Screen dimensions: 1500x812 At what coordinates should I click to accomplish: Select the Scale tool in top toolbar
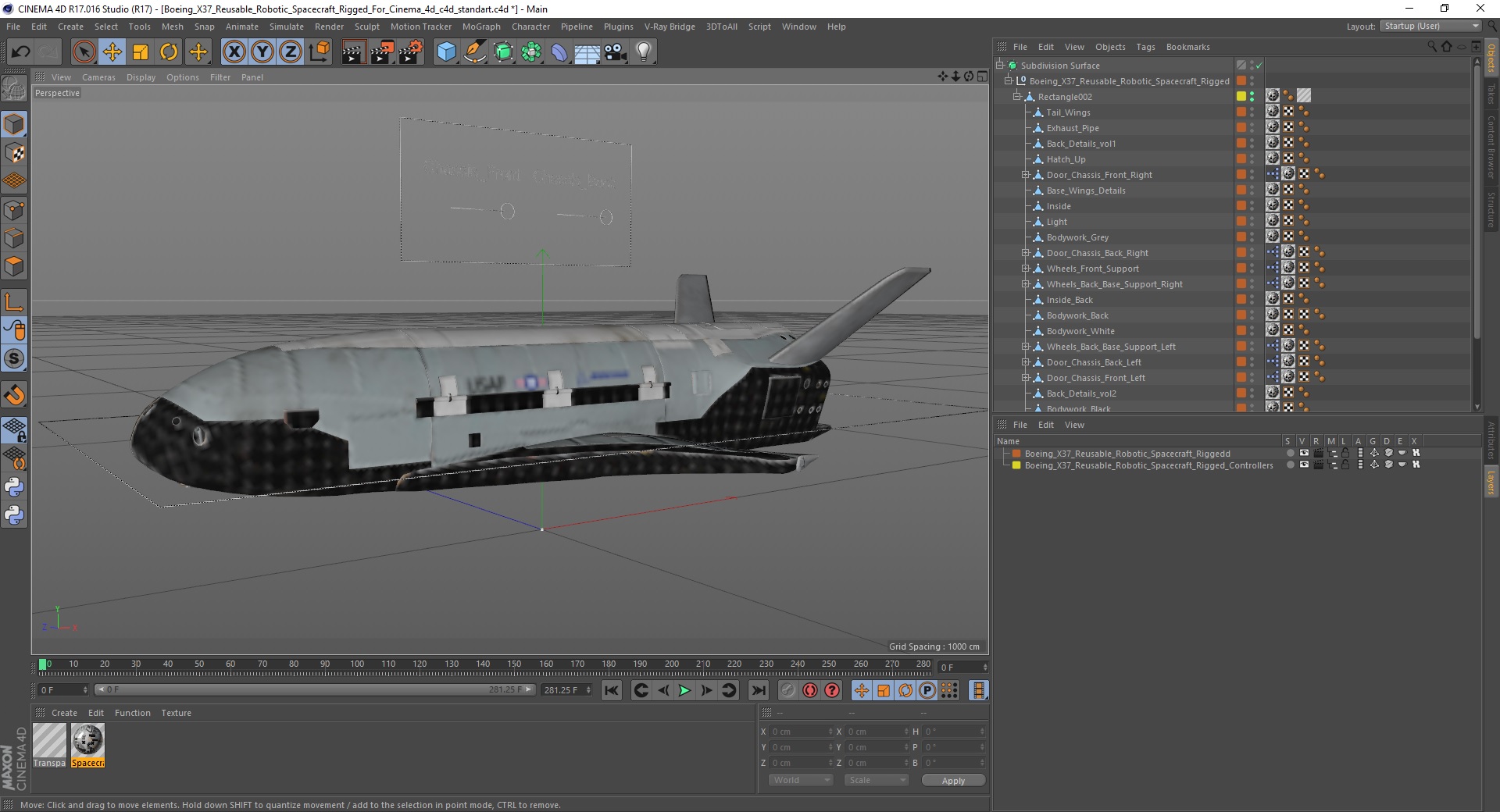(141, 52)
